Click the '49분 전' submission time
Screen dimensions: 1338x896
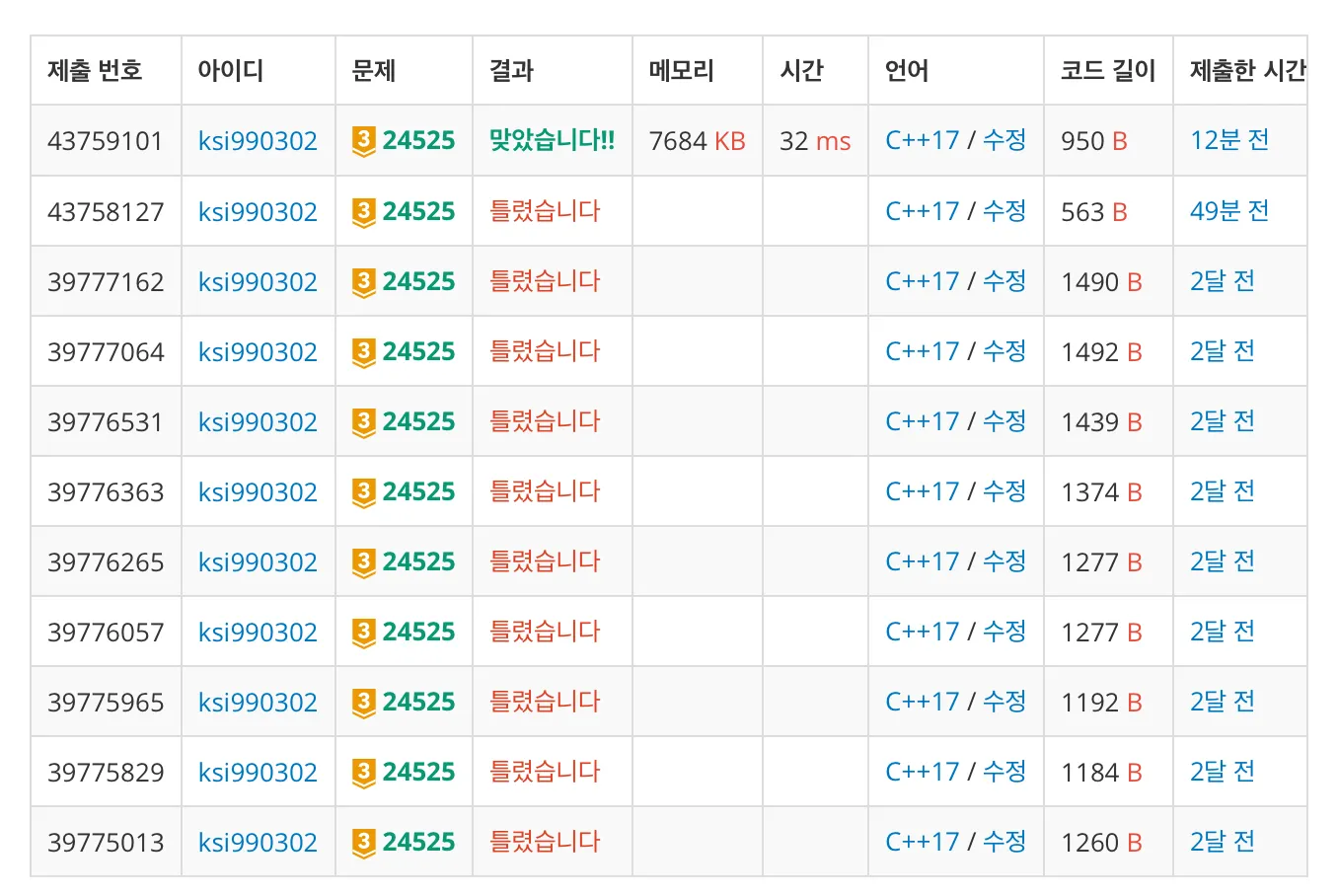(1229, 210)
